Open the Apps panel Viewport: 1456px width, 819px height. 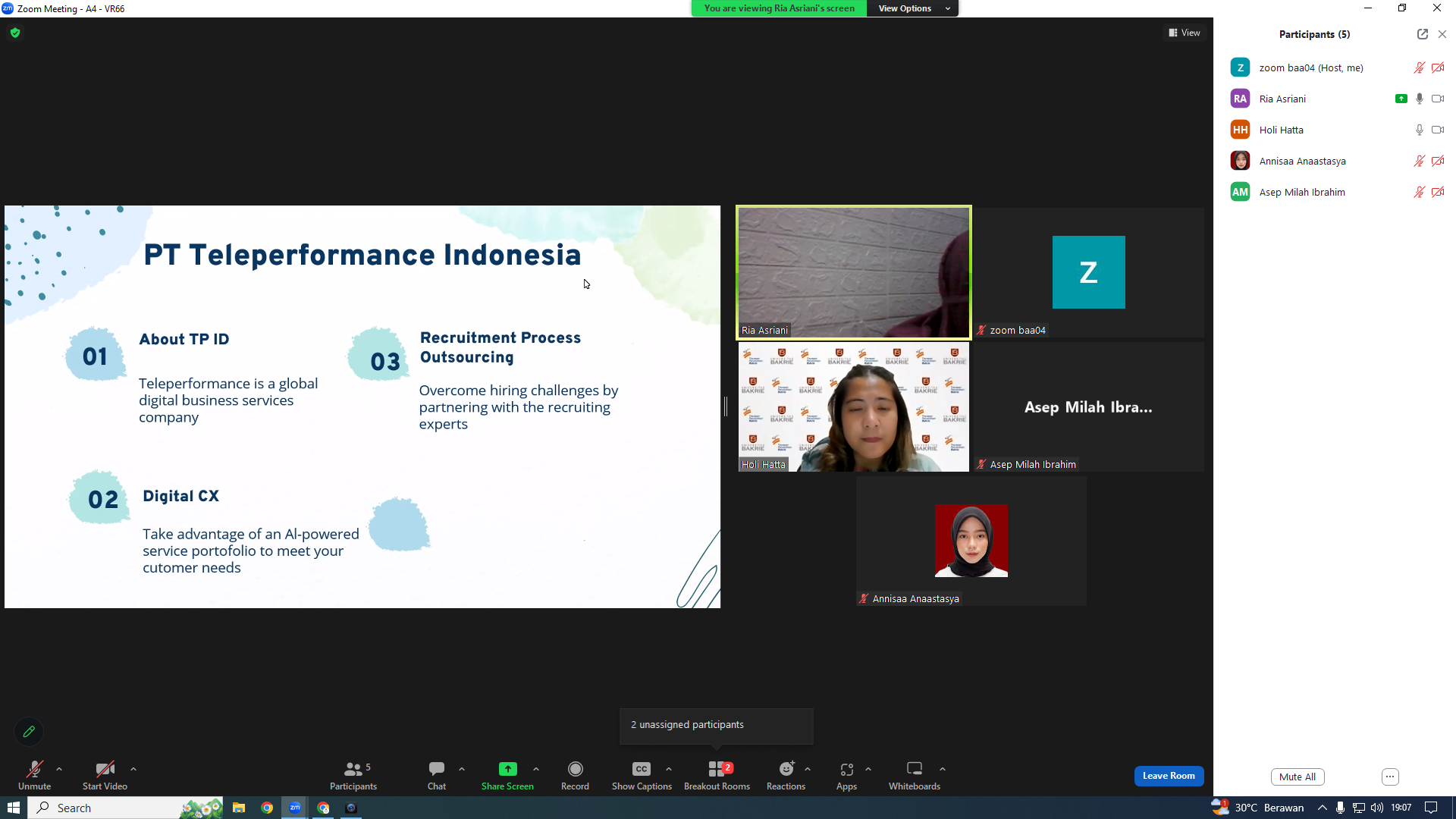tap(846, 775)
